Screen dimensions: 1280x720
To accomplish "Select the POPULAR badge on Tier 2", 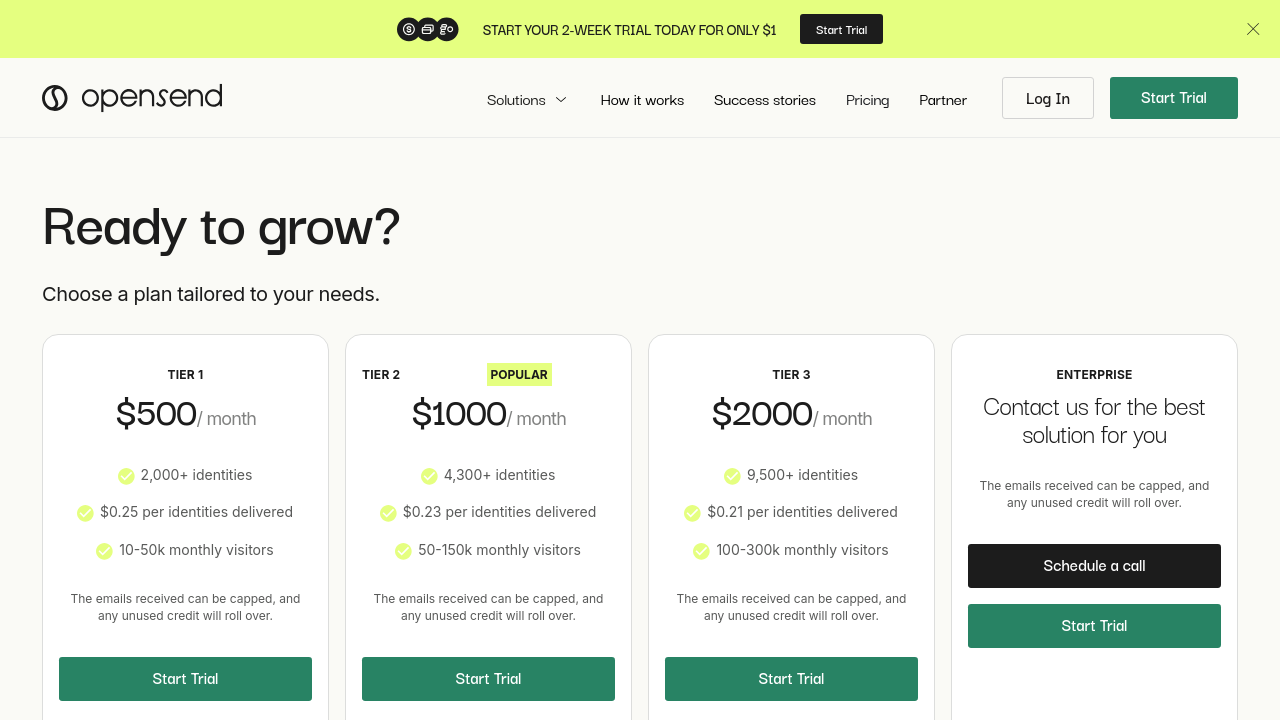I will [x=519, y=375].
